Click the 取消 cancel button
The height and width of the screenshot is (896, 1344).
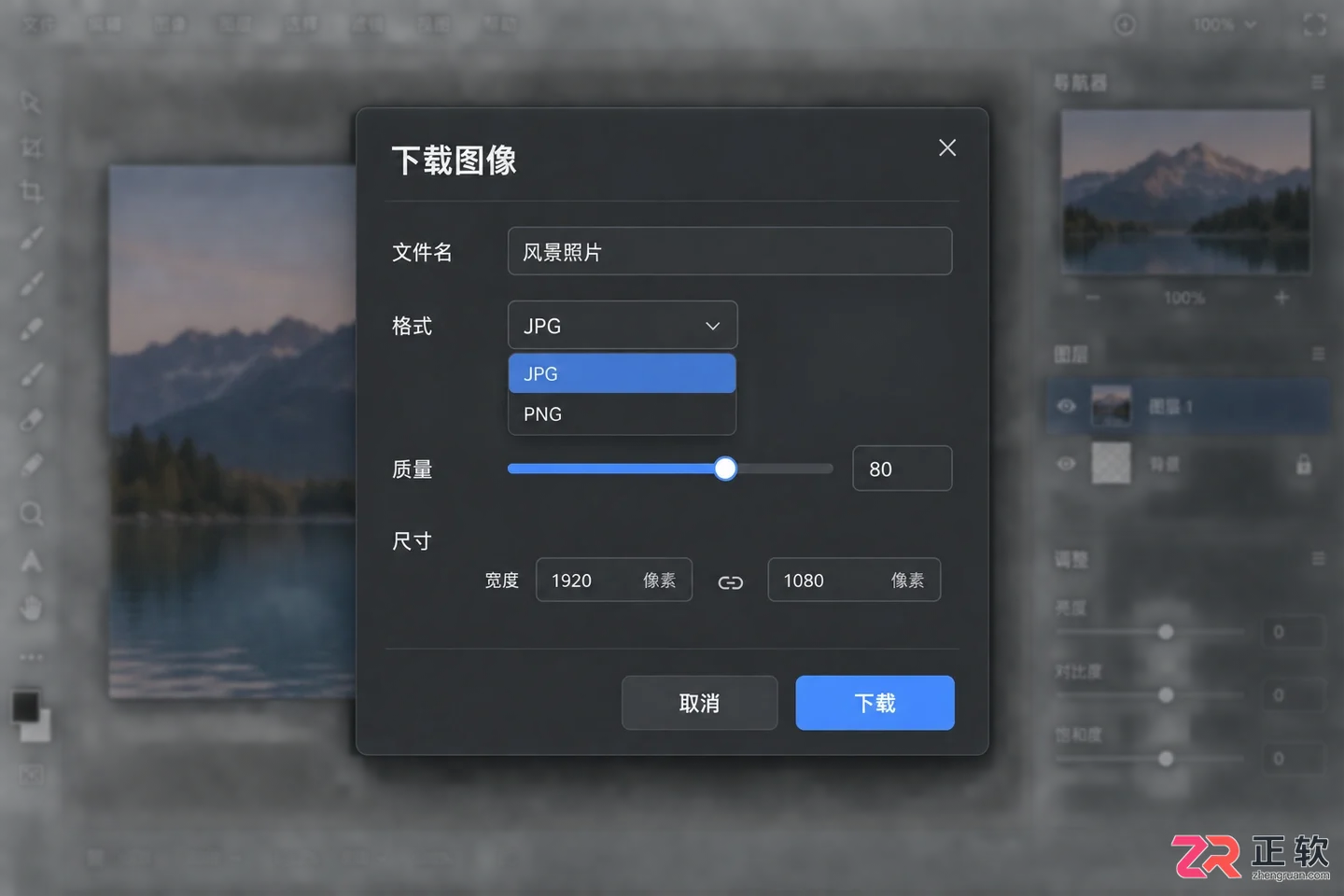coord(699,703)
